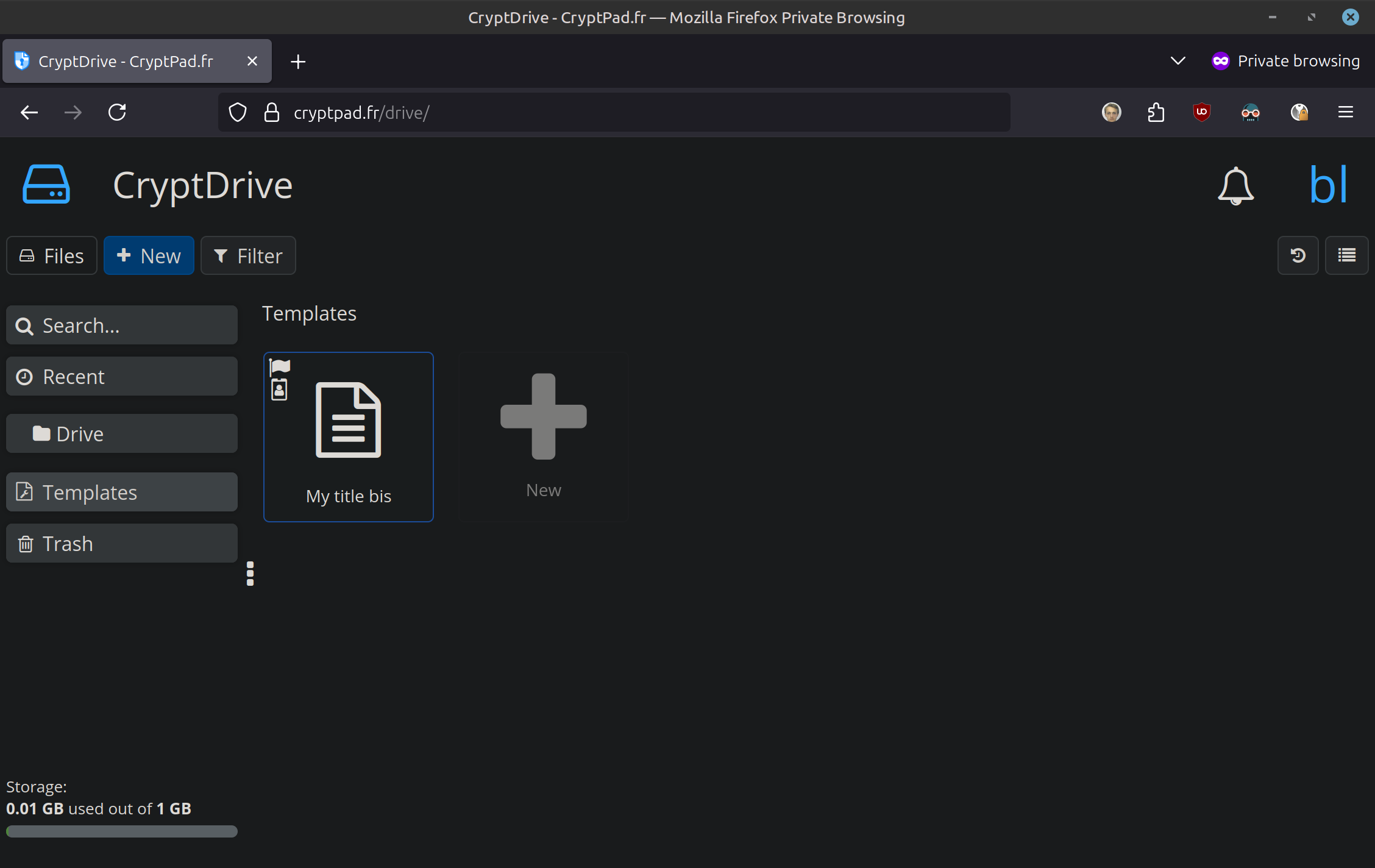The height and width of the screenshot is (868, 1375).
Task: Click the sidebar resize handle dots
Action: click(250, 574)
